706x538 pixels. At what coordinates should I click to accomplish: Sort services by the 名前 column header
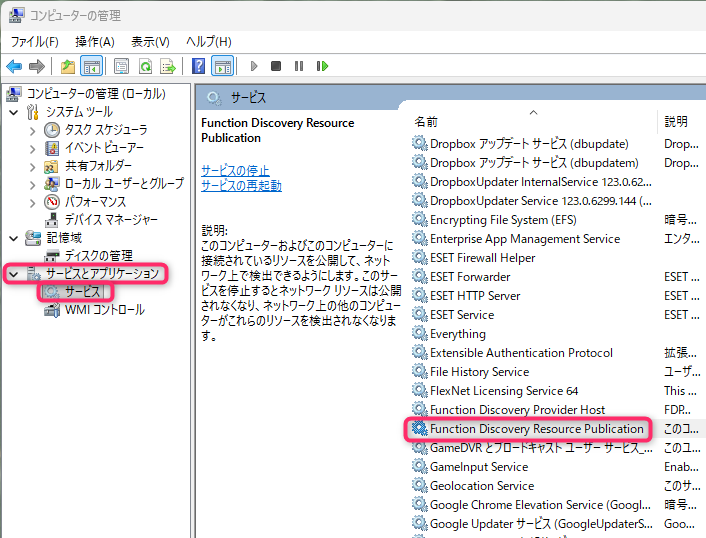427,121
